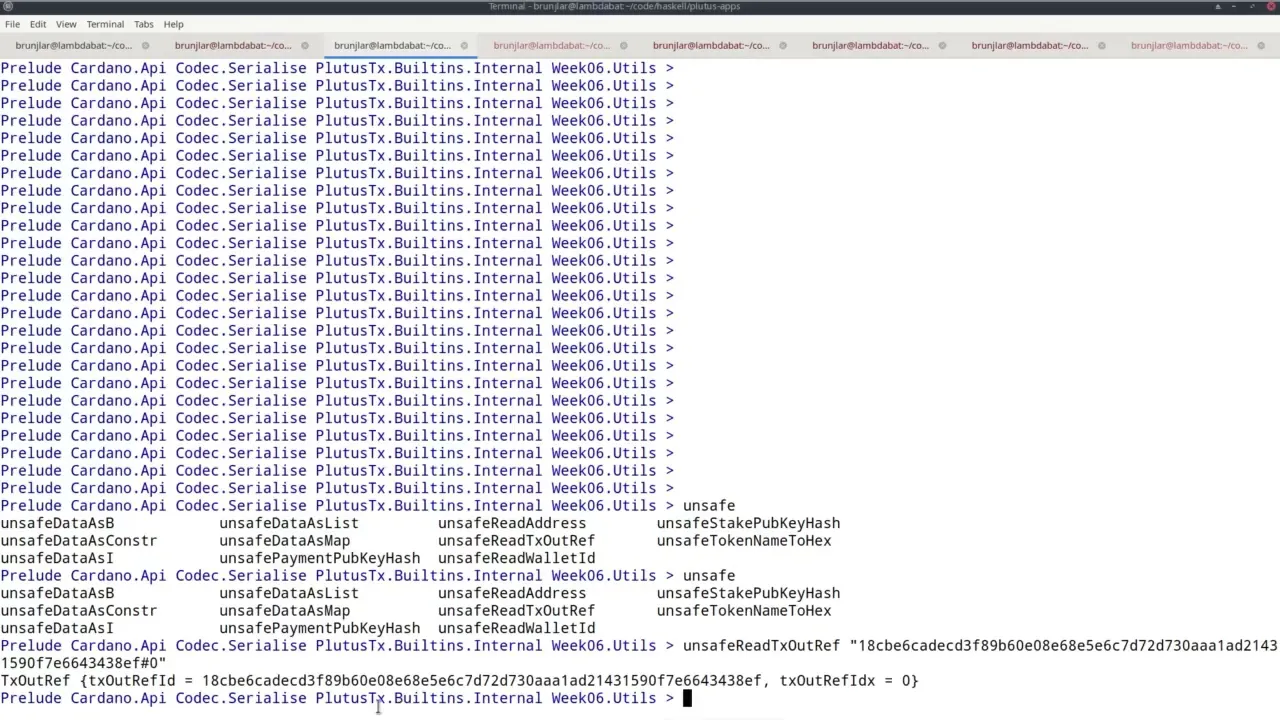Close the fifth terminal tab
The image size is (1280, 720).
coord(783,46)
